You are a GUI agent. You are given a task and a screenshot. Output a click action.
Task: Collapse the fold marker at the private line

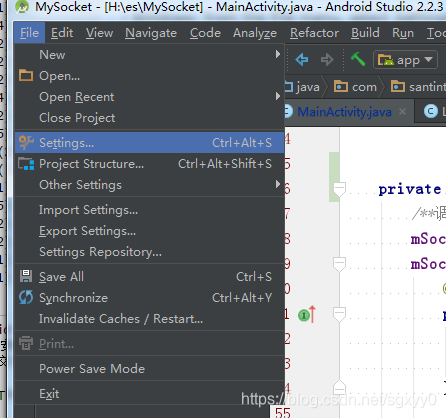pos(339,189)
